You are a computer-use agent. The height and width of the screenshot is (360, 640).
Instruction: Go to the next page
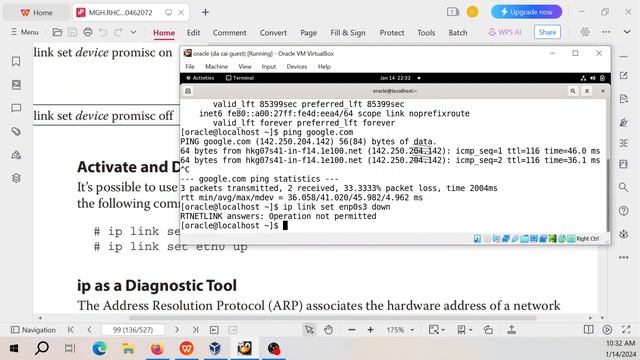click(x=177, y=330)
